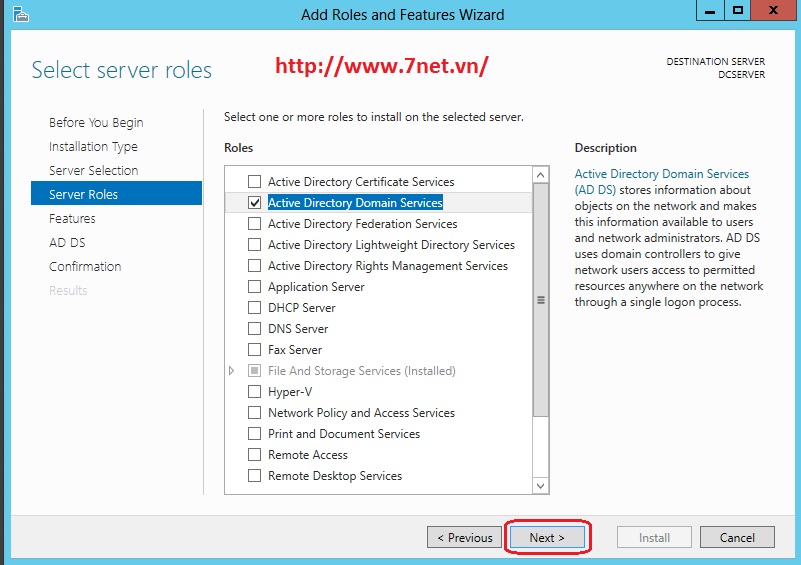Select the Server Roles step

pyautogui.click(x=116, y=194)
